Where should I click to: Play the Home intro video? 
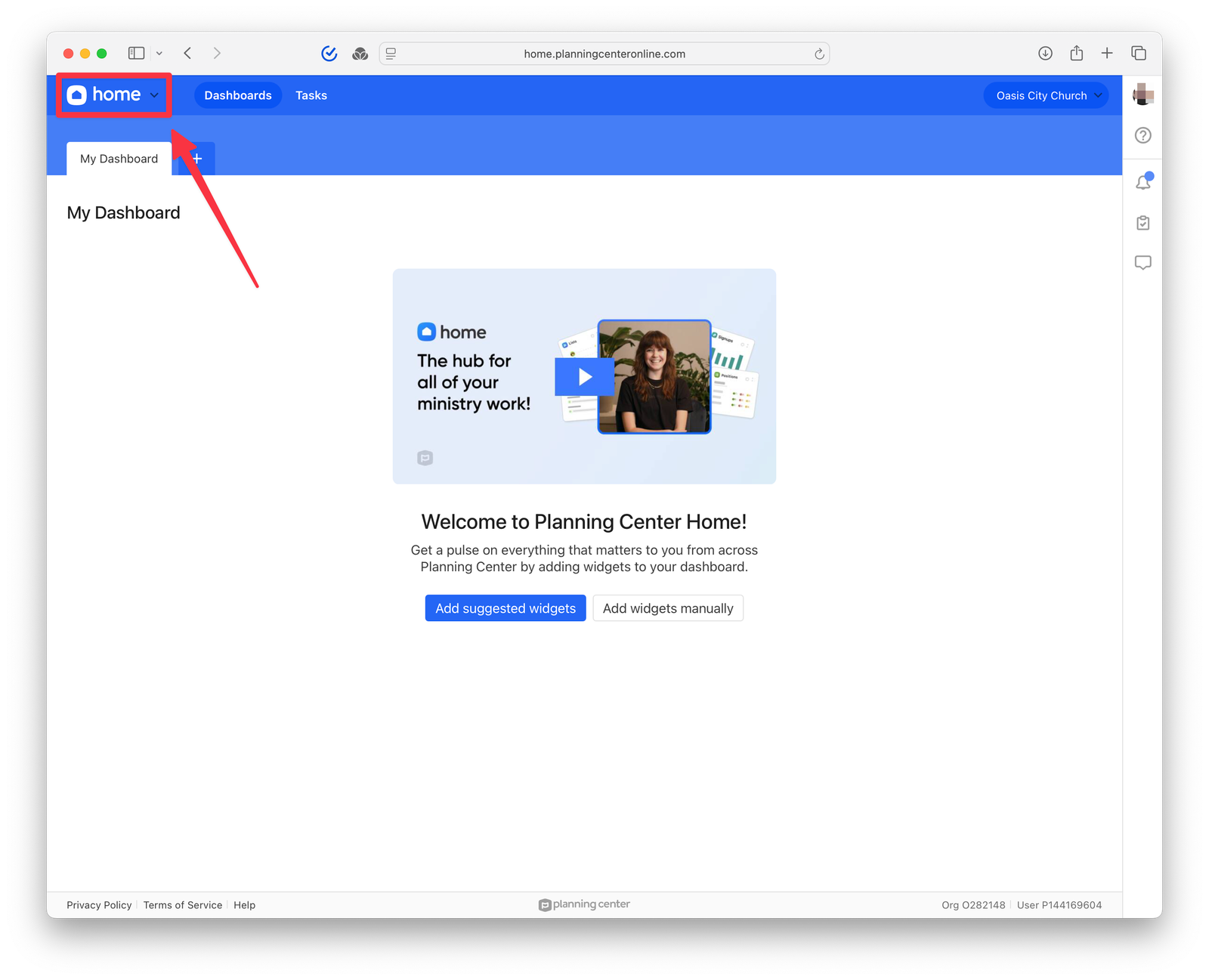[584, 376]
